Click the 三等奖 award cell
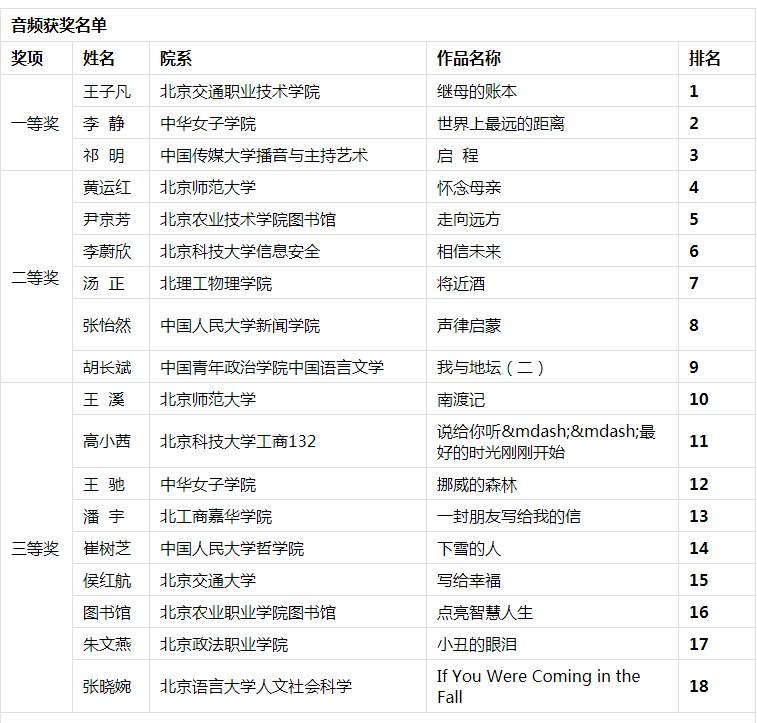The height and width of the screenshot is (723, 757). pyautogui.click(x=35, y=548)
